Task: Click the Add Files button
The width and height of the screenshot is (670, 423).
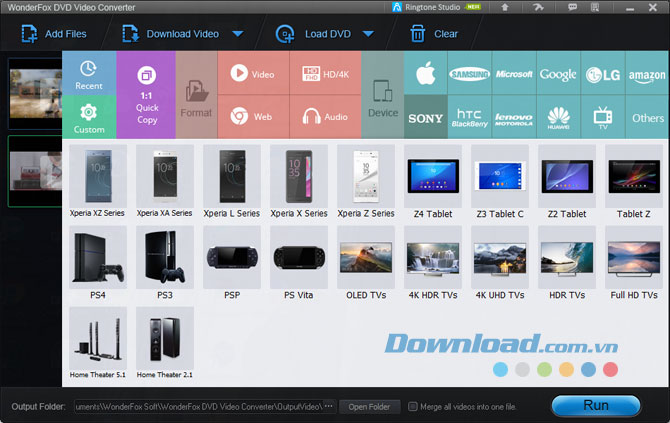Action: click(54, 34)
